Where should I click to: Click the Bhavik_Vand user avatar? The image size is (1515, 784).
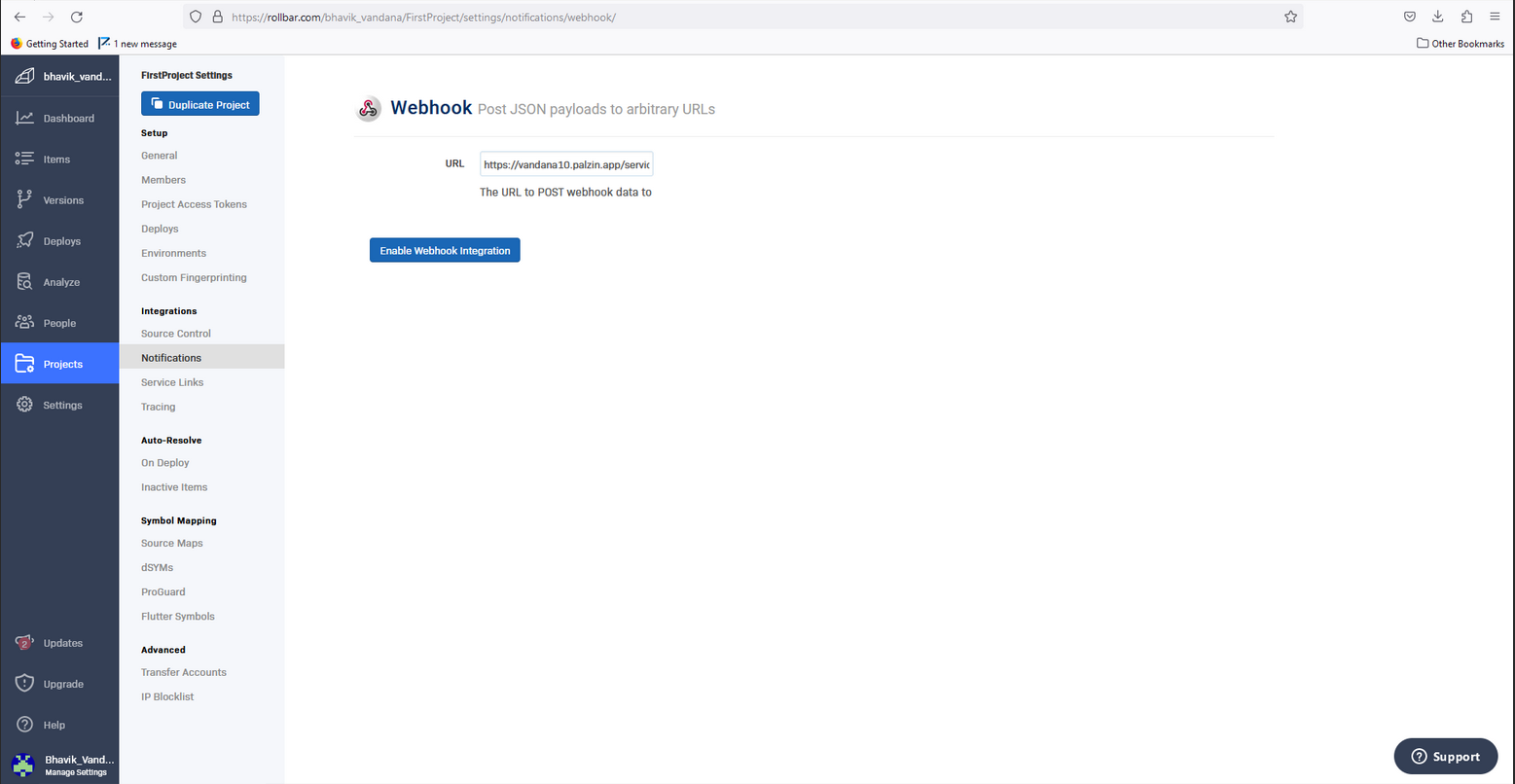pyautogui.click(x=23, y=765)
